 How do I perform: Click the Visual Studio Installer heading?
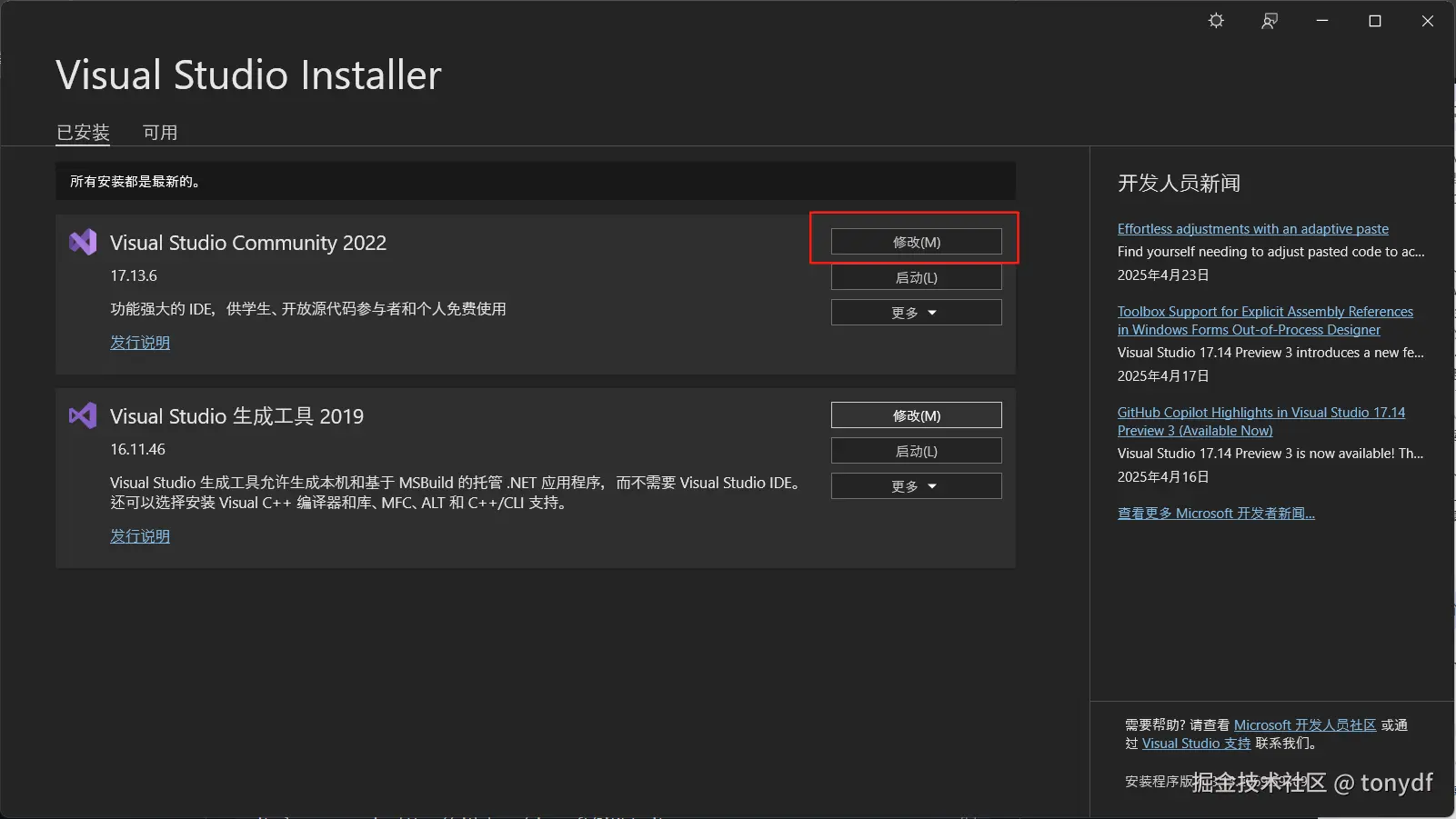click(x=248, y=75)
